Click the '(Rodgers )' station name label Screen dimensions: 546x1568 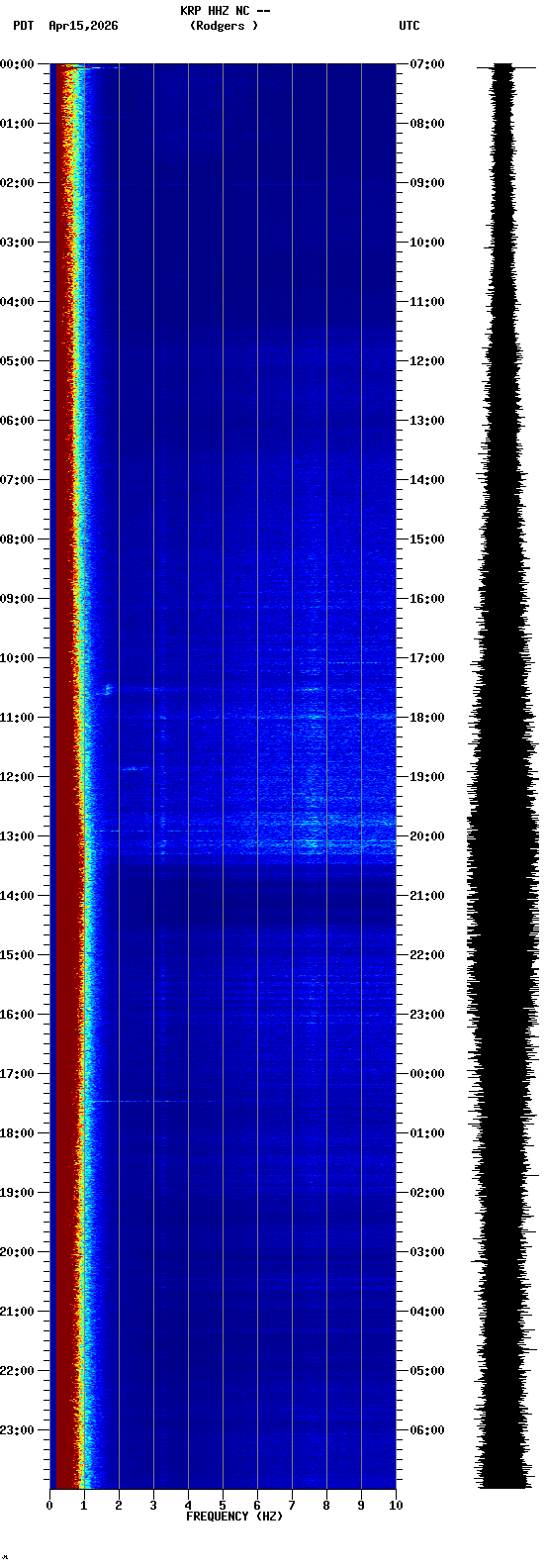(225, 26)
